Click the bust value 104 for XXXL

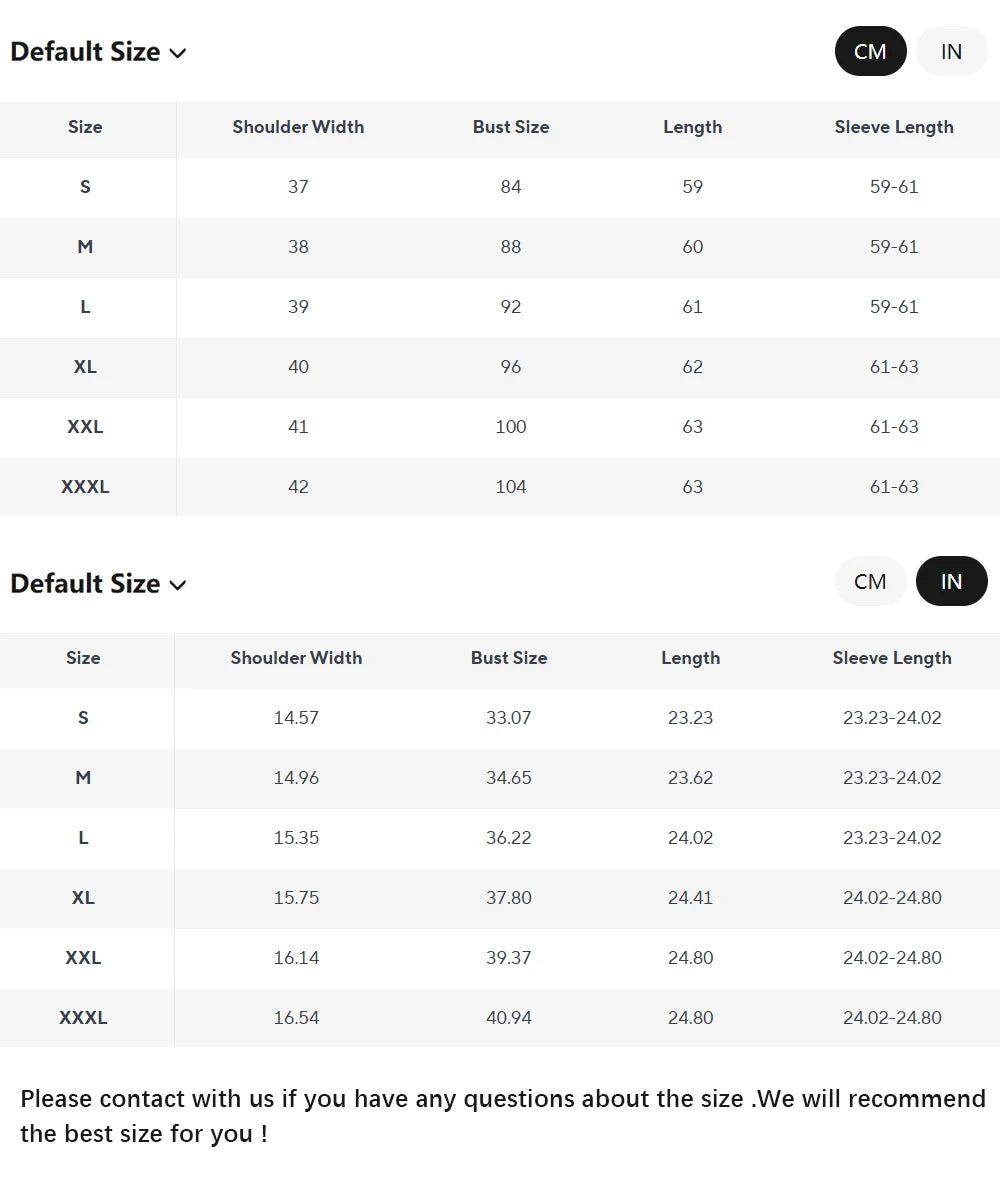[510, 487]
